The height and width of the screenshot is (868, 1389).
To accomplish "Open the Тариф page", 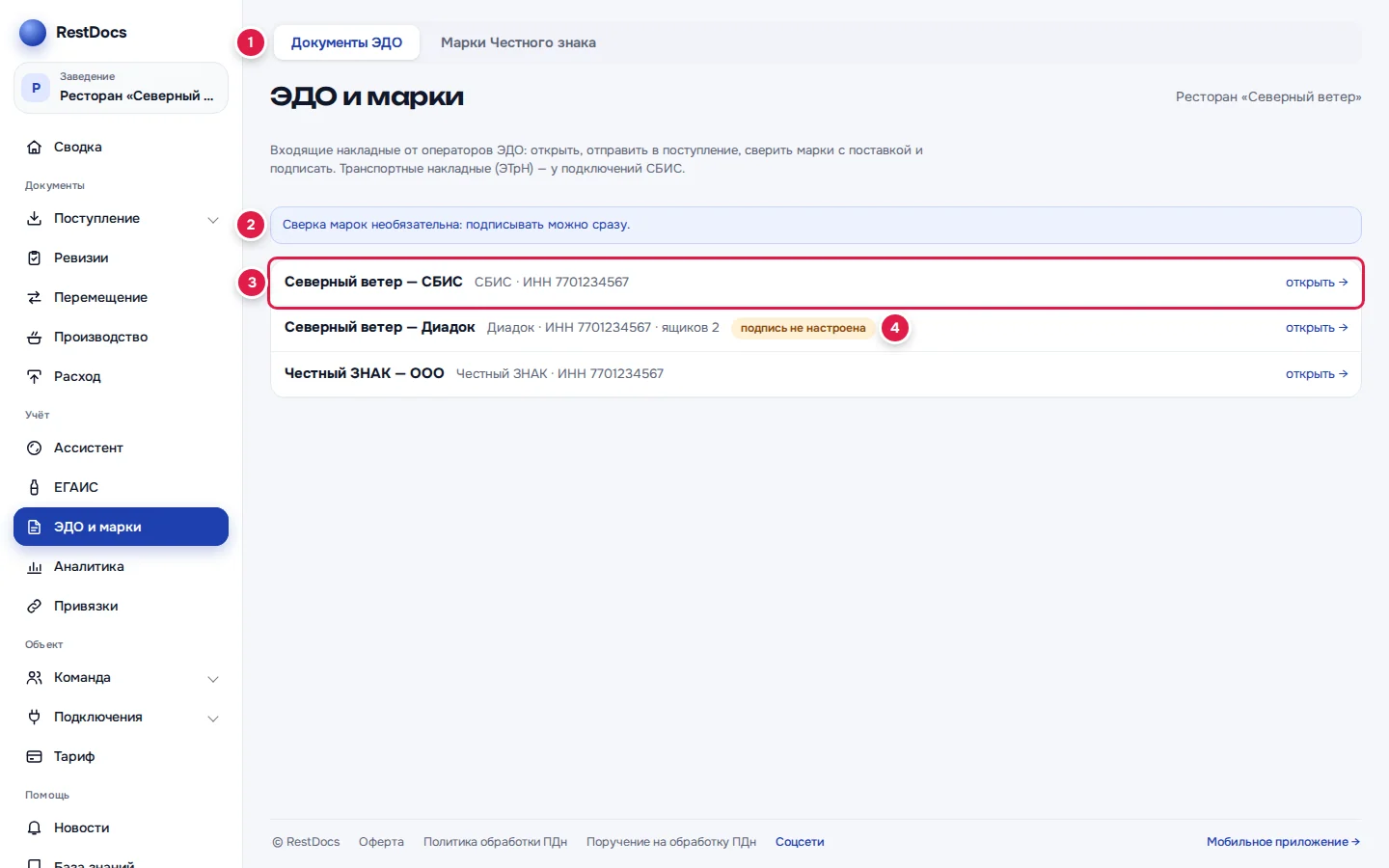I will (x=121, y=757).
